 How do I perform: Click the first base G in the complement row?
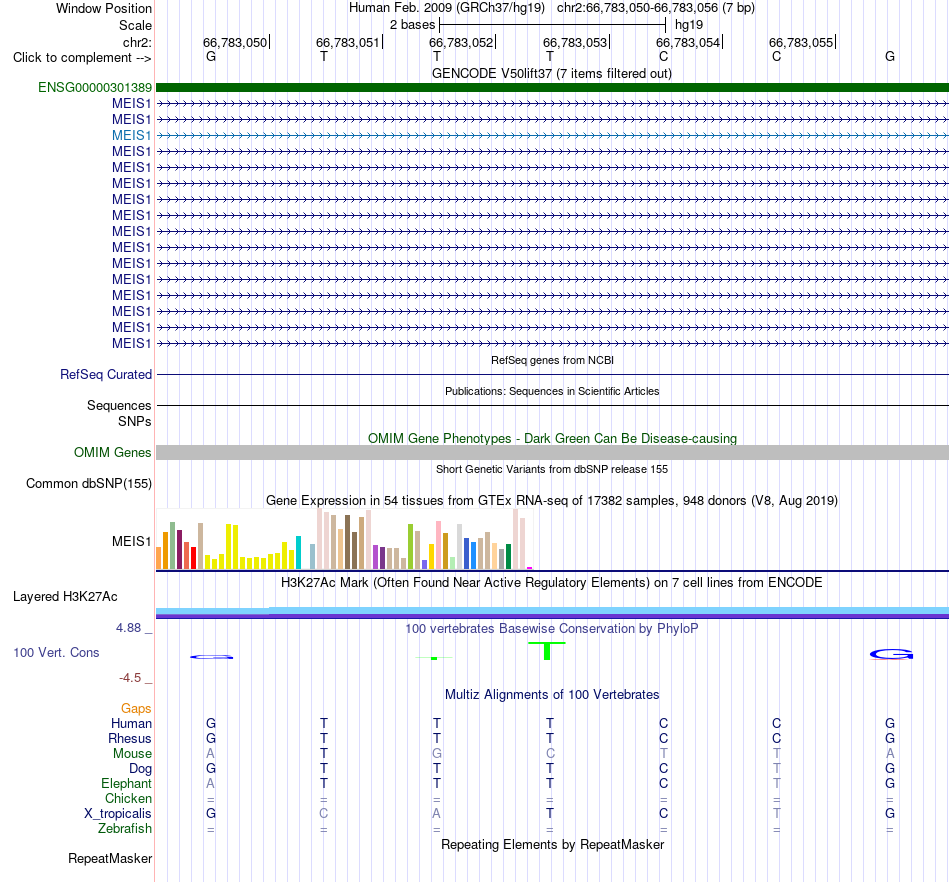pyautogui.click(x=211, y=56)
